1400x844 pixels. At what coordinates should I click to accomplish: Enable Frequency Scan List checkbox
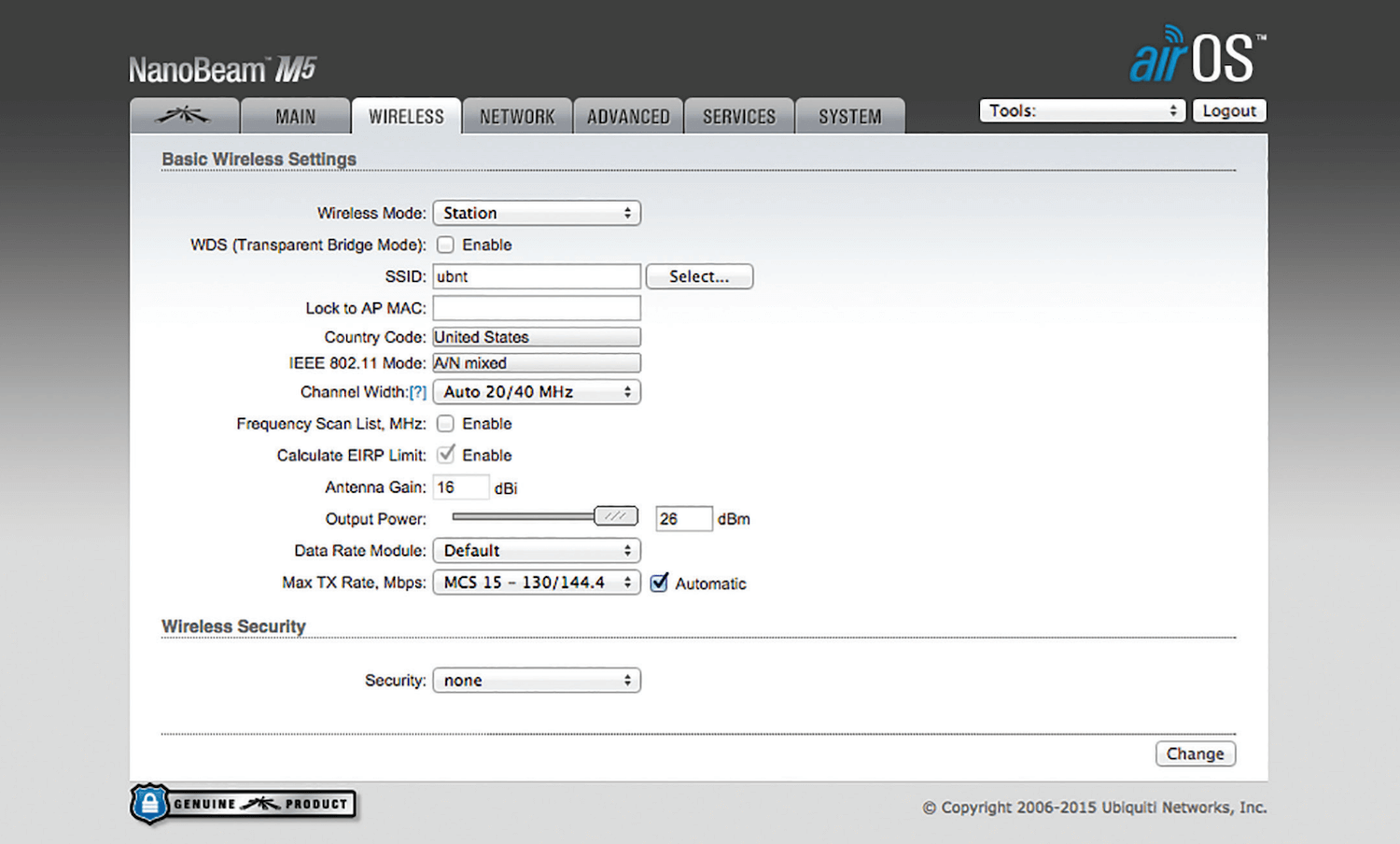tap(446, 424)
